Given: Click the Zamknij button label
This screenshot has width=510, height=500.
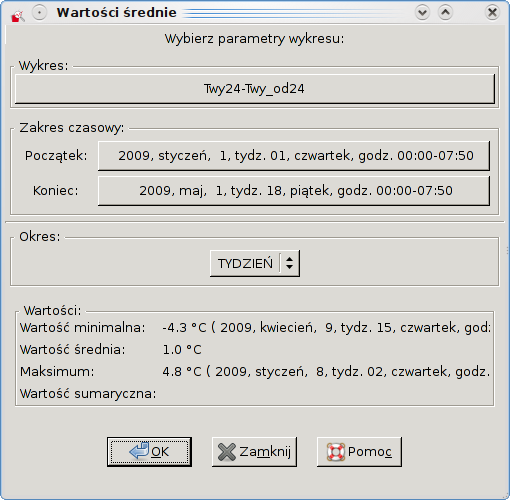Looking at the screenshot, I should tap(265, 452).
